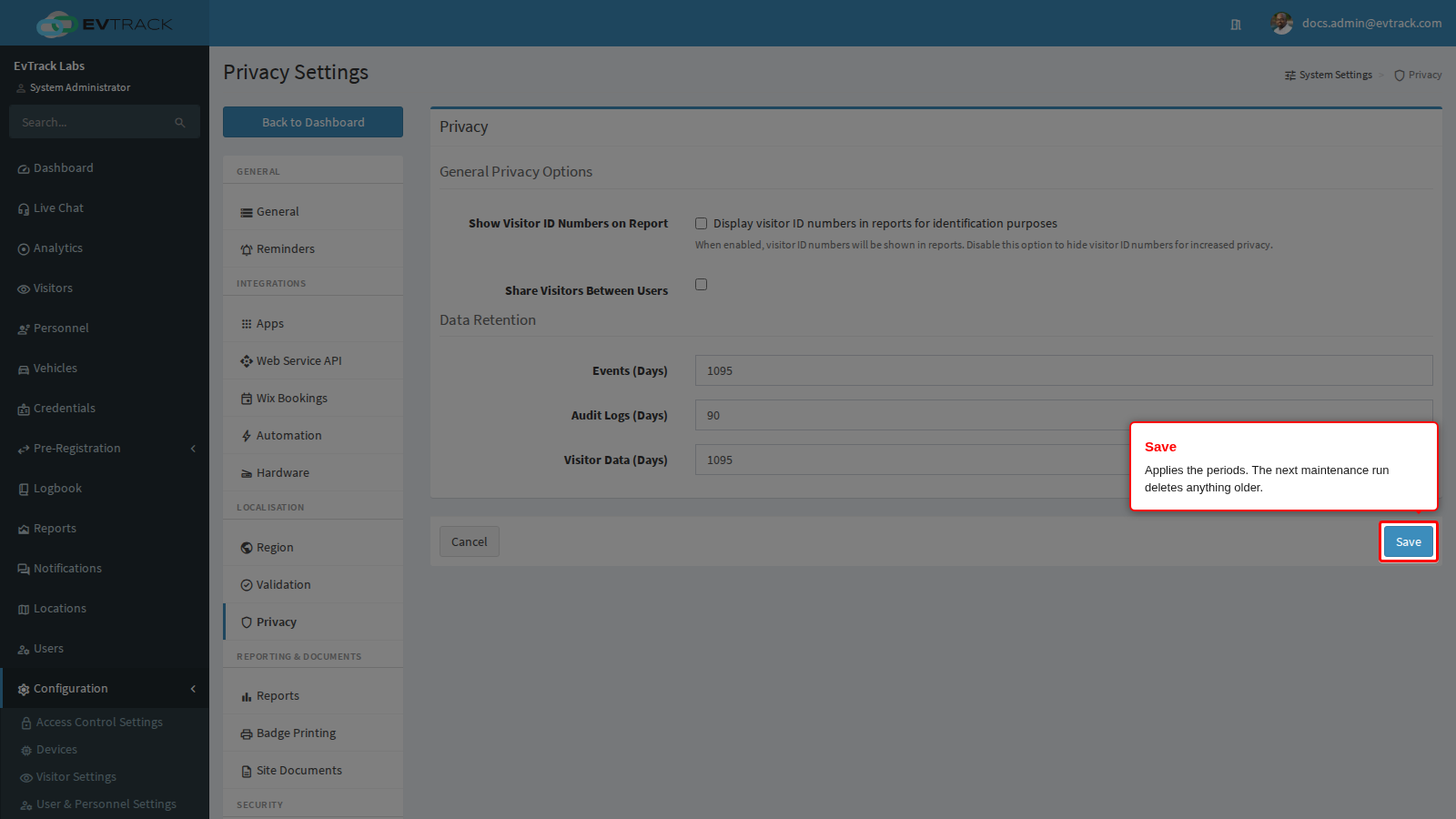
Task: Follow System Settings breadcrumb link
Action: (x=1329, y=76)
